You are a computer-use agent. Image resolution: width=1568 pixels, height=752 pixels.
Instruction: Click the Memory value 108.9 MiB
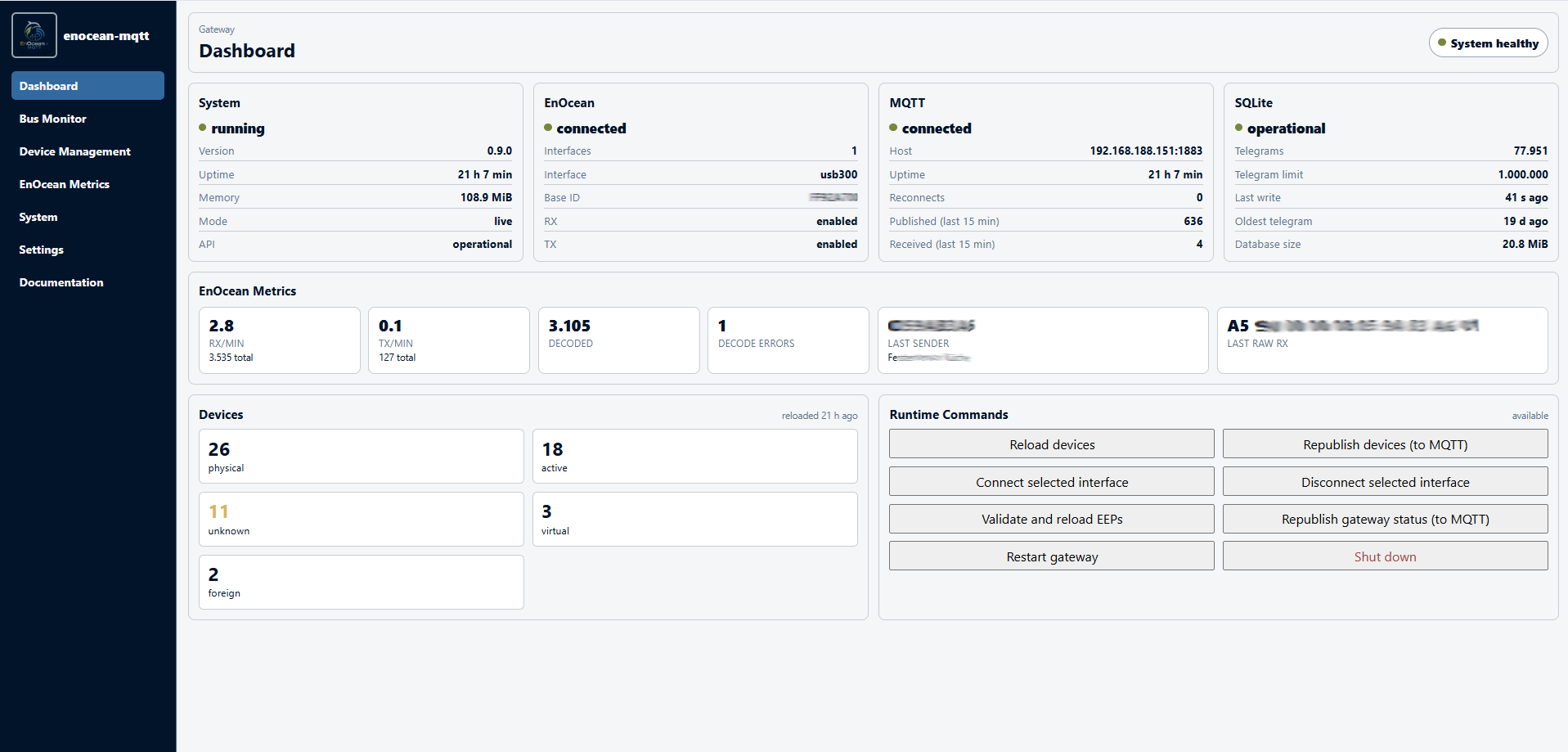tap(486, 197)
